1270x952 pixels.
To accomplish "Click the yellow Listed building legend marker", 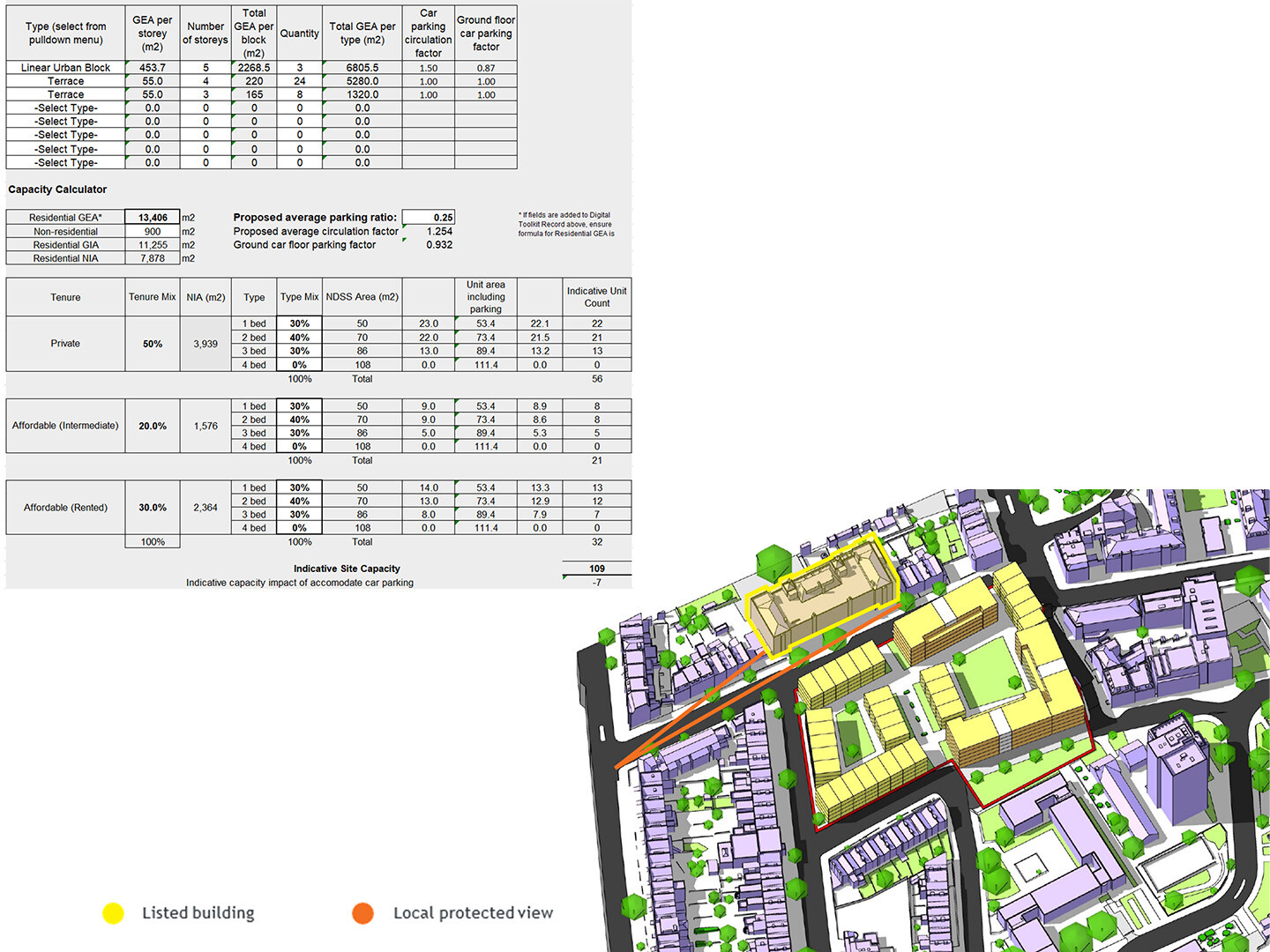I will [113, 913].
